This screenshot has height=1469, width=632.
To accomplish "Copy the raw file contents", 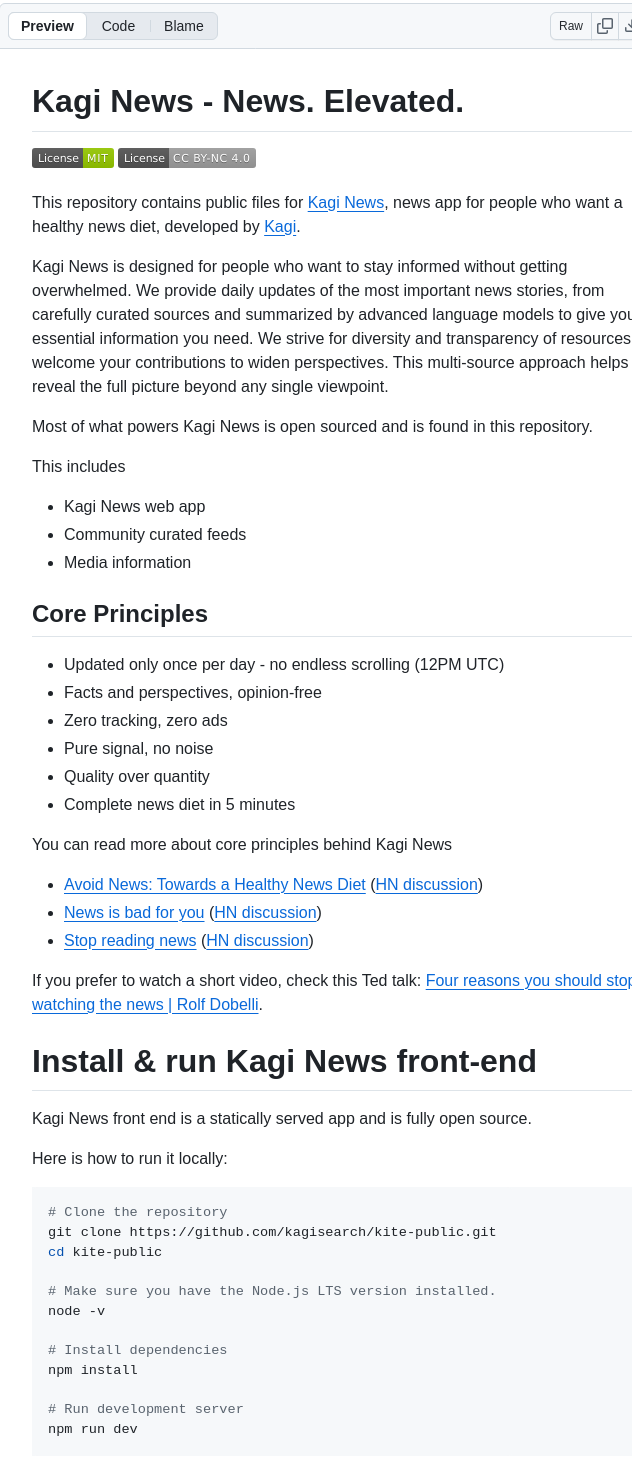I will 604,25.
